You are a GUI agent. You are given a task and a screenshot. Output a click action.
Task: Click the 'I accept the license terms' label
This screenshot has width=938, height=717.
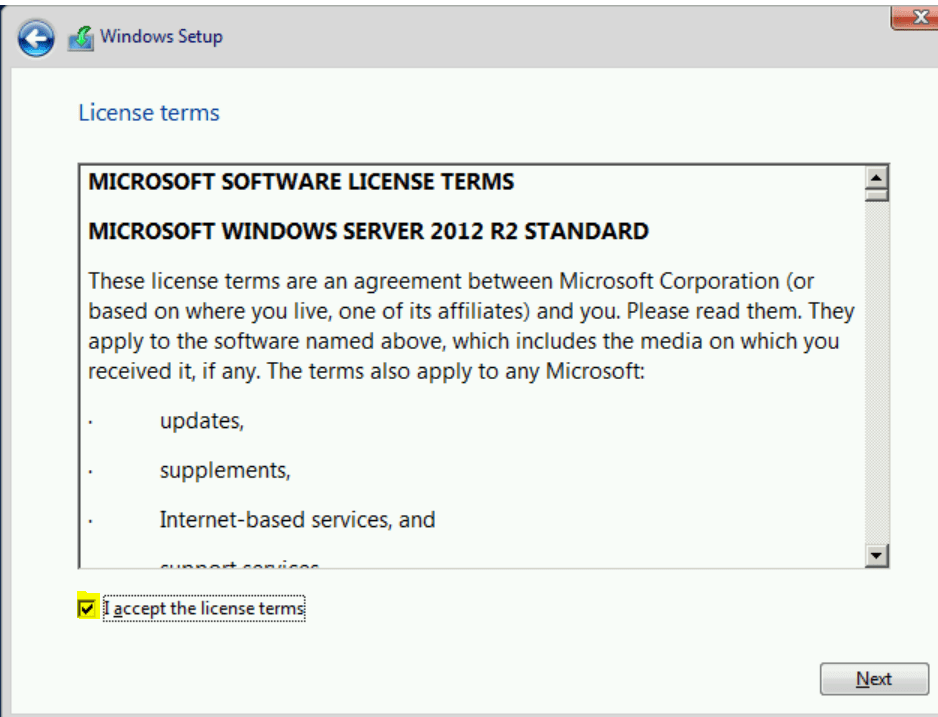coord(204,609)
